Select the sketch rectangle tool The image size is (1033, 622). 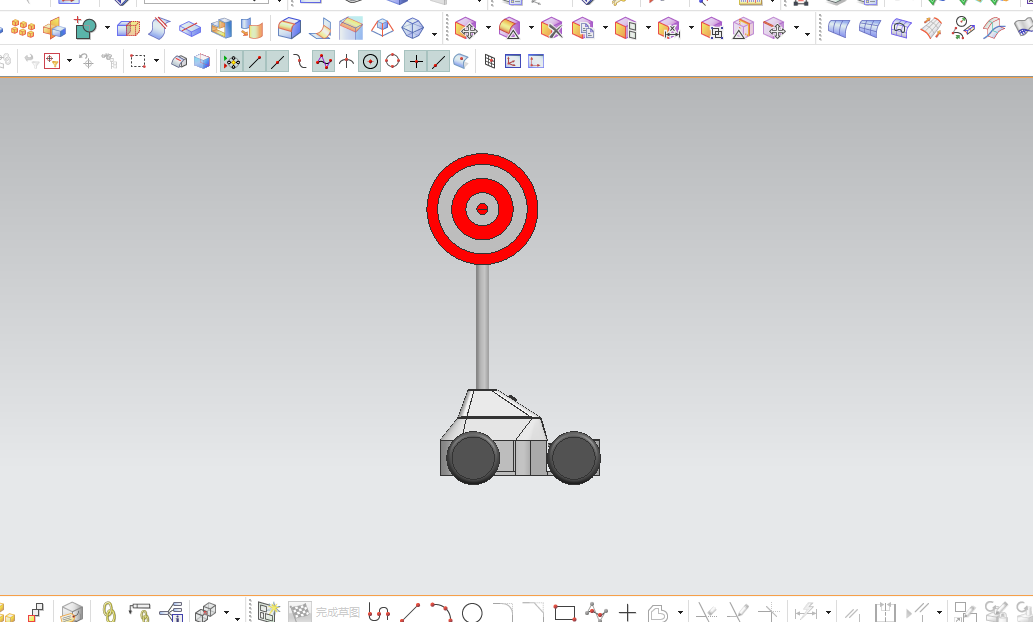pos(565,613)
